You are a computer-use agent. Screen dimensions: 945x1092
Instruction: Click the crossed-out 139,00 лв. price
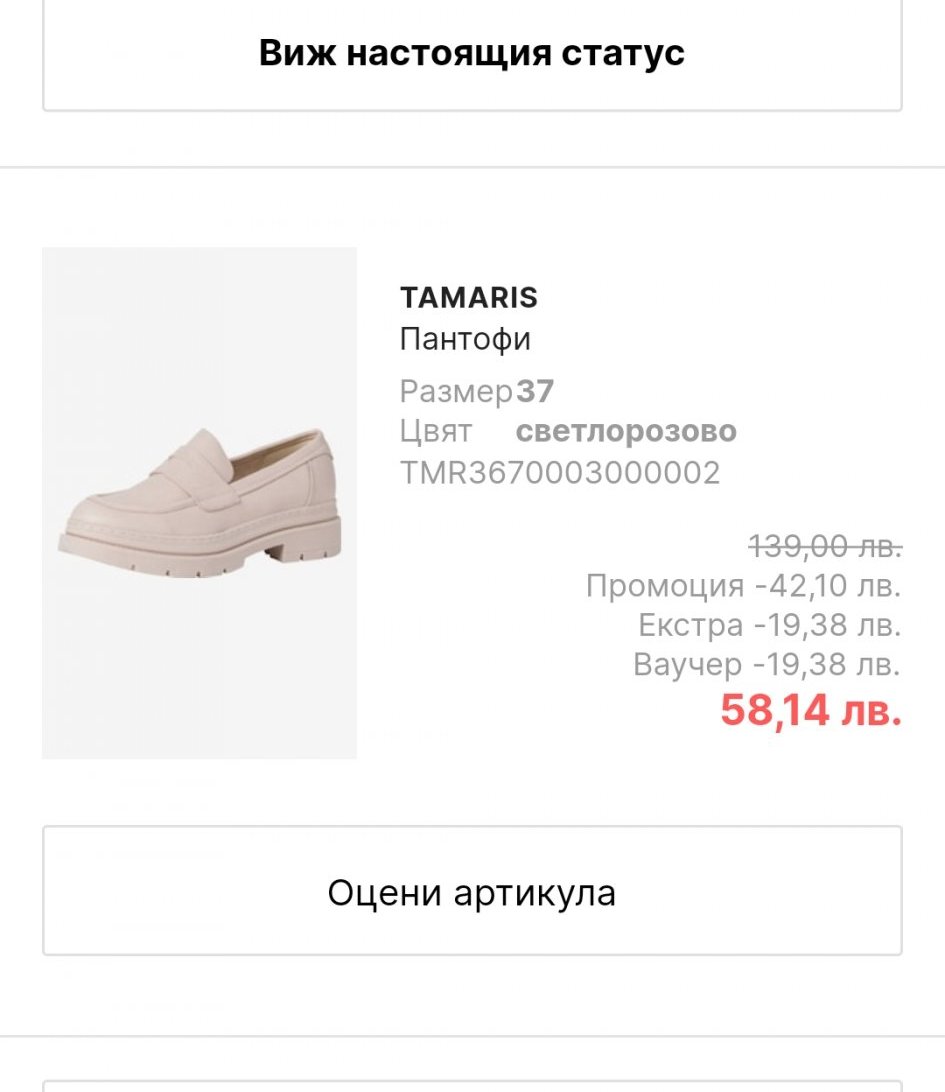point(825,546)
